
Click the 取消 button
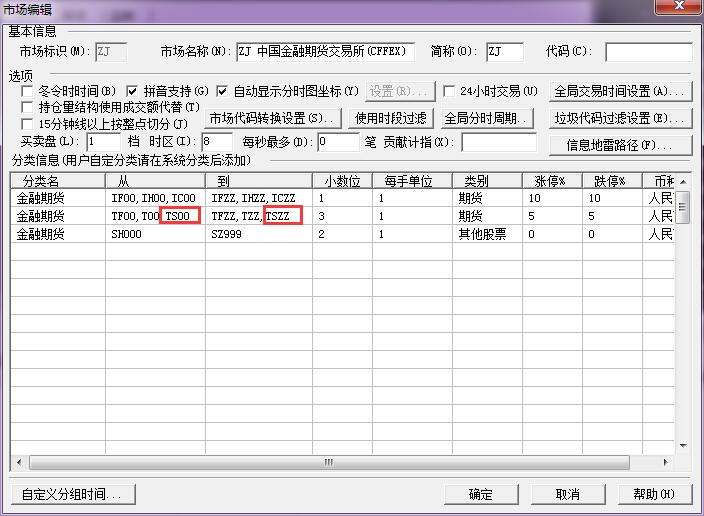(567, 494)
